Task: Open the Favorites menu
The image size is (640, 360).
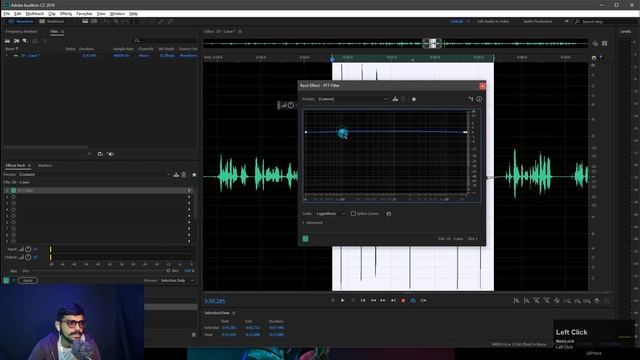Action: pyautogui.click(x=84, y=13)
